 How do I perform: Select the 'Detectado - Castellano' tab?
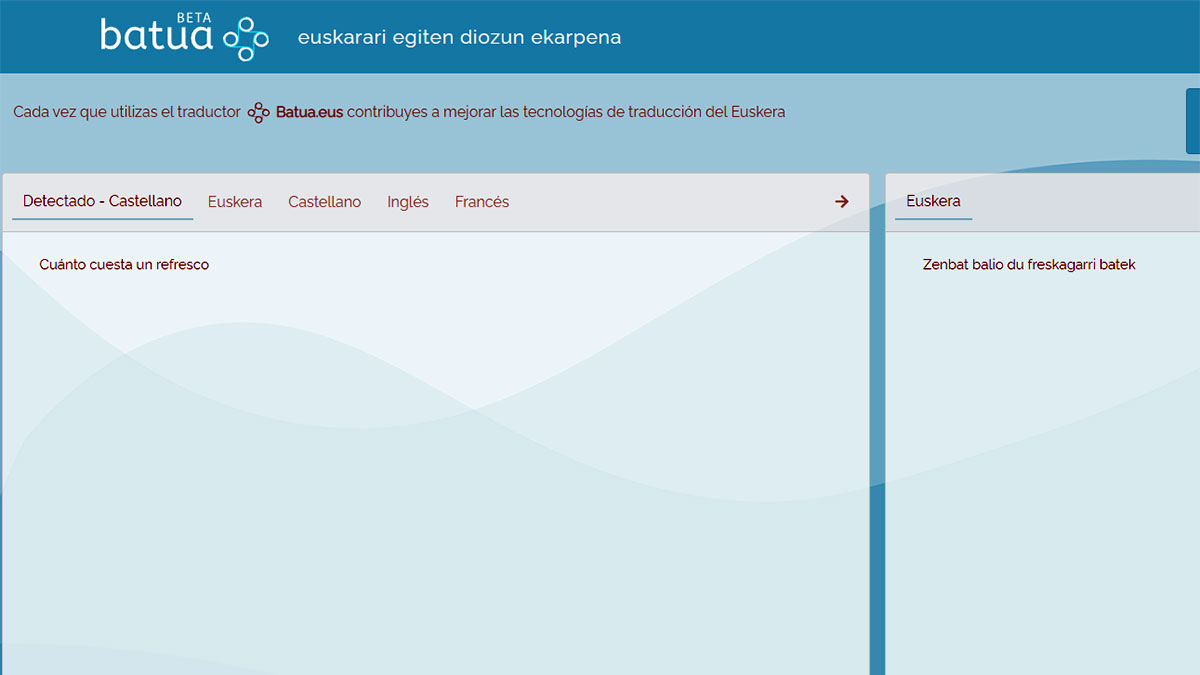pos(102,201)
